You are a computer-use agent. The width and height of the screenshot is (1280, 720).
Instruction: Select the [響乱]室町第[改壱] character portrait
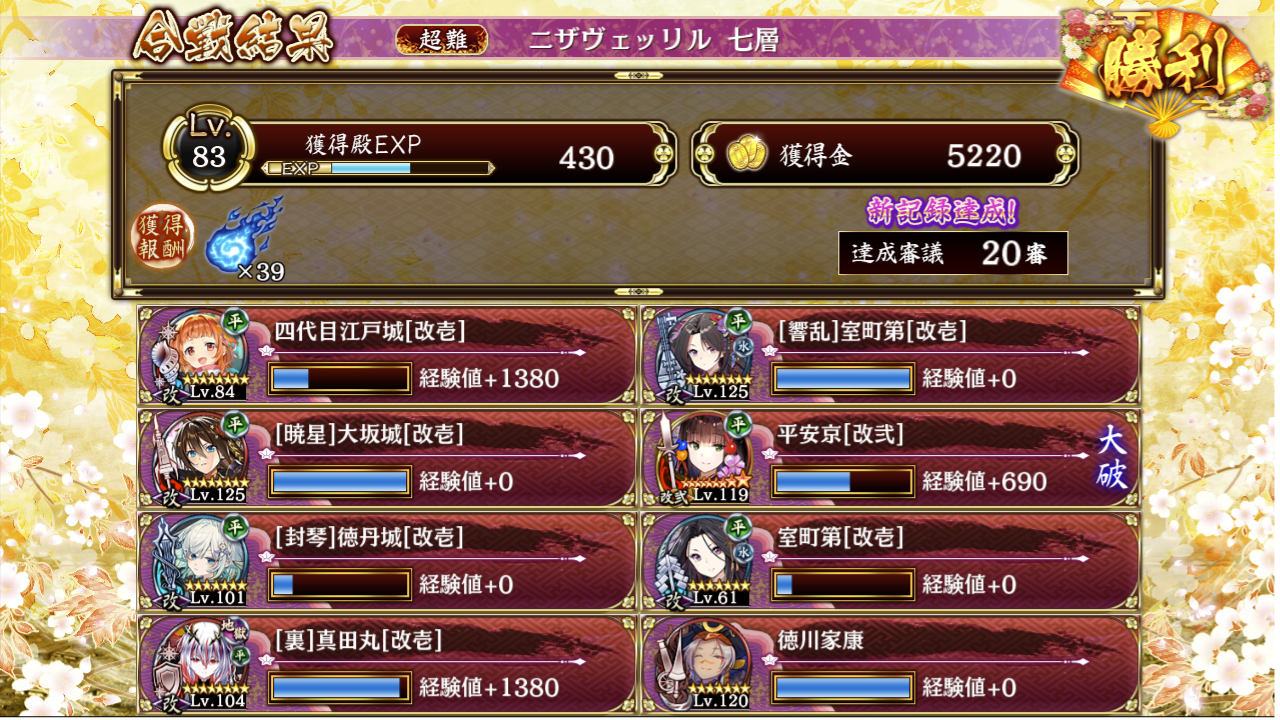click(x=706, y=354)
